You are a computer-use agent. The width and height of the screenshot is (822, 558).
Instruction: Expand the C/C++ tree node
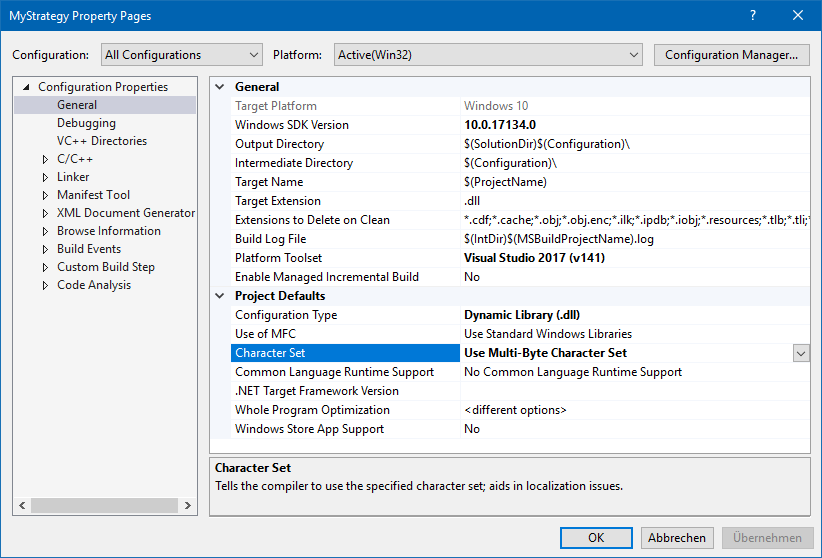tap(45, 159)
